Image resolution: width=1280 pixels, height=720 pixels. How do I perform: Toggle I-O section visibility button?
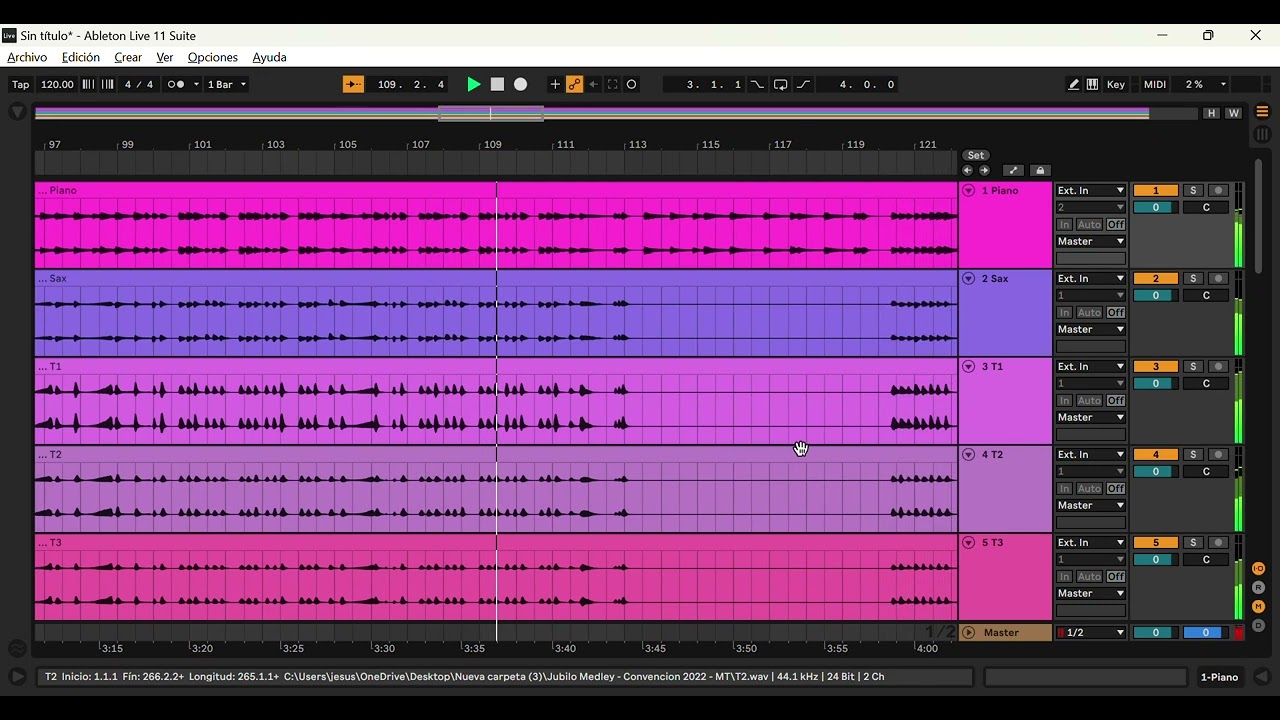point(1259,568)
